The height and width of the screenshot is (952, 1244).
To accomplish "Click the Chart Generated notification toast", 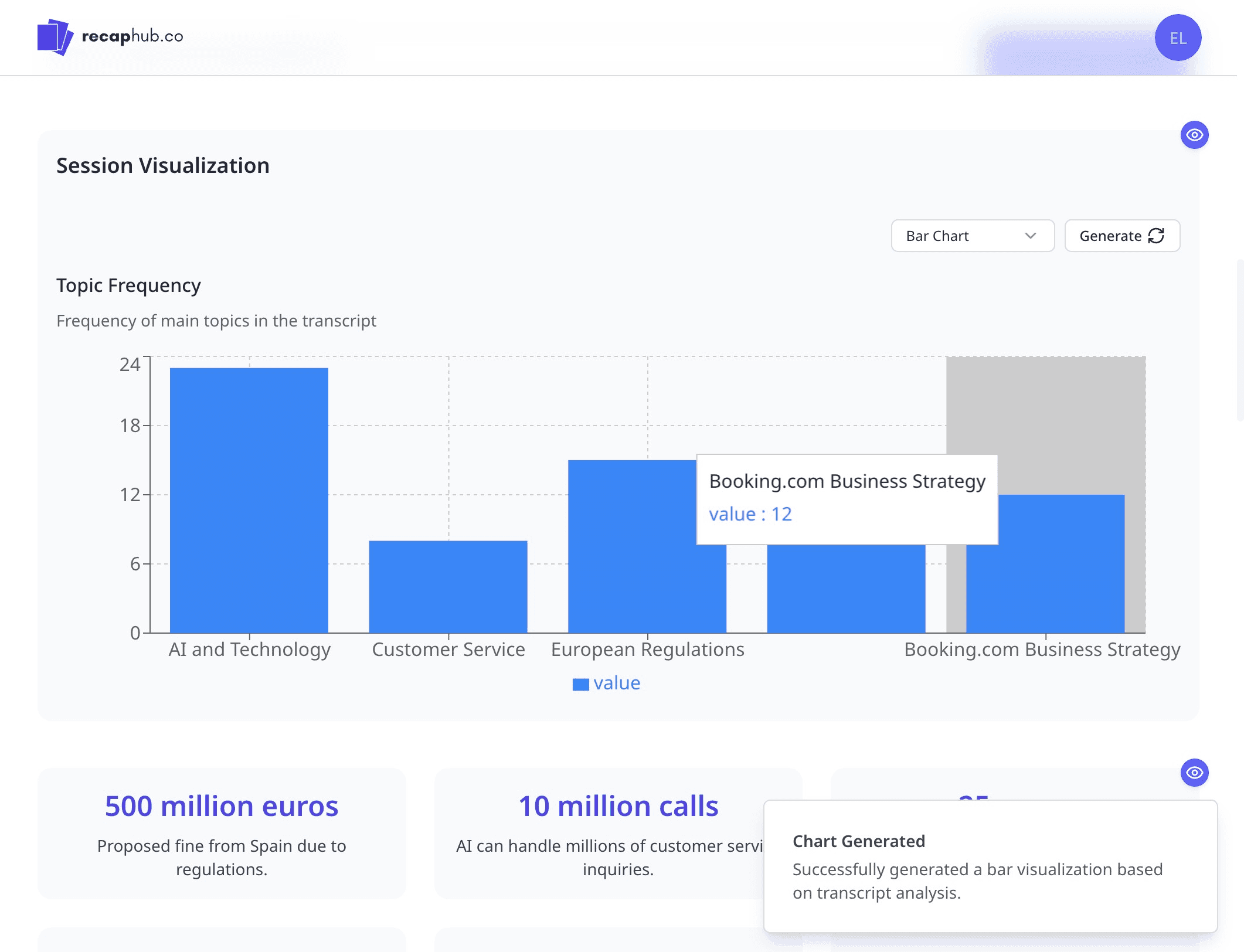I will (x=990, y=866).
